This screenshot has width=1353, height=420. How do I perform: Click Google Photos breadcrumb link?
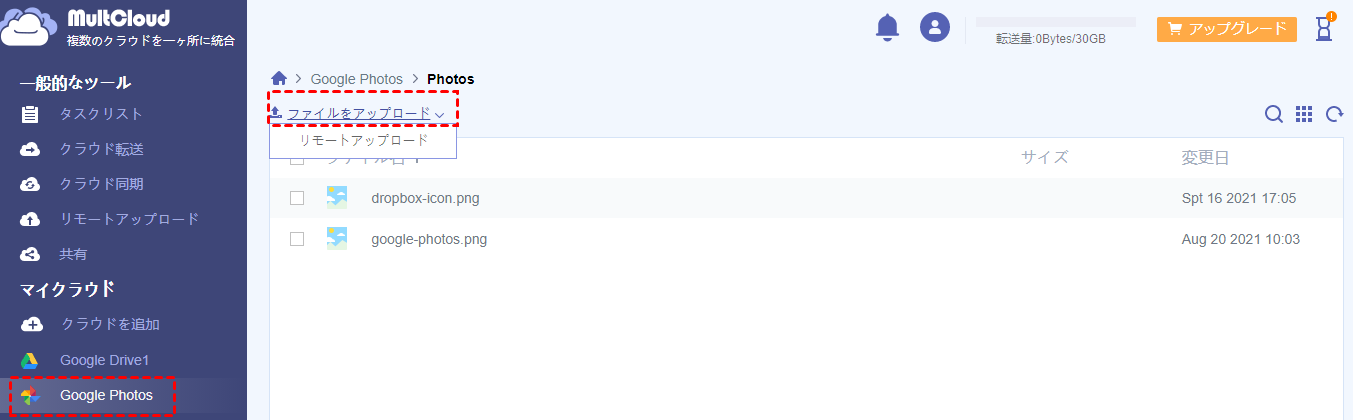[x=356, y=79]
